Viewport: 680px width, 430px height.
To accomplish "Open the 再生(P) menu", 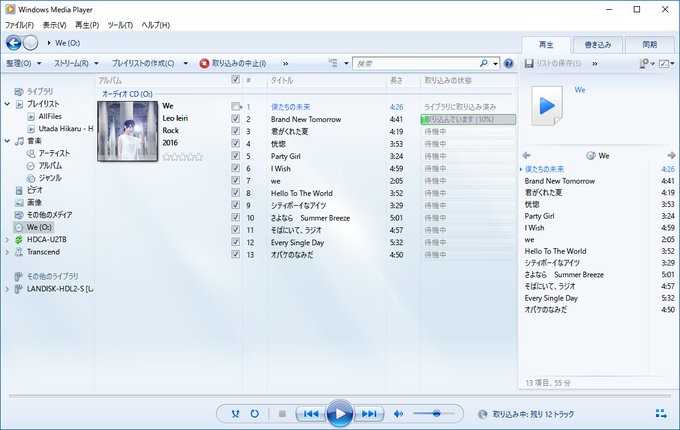I will coord(87,25).
